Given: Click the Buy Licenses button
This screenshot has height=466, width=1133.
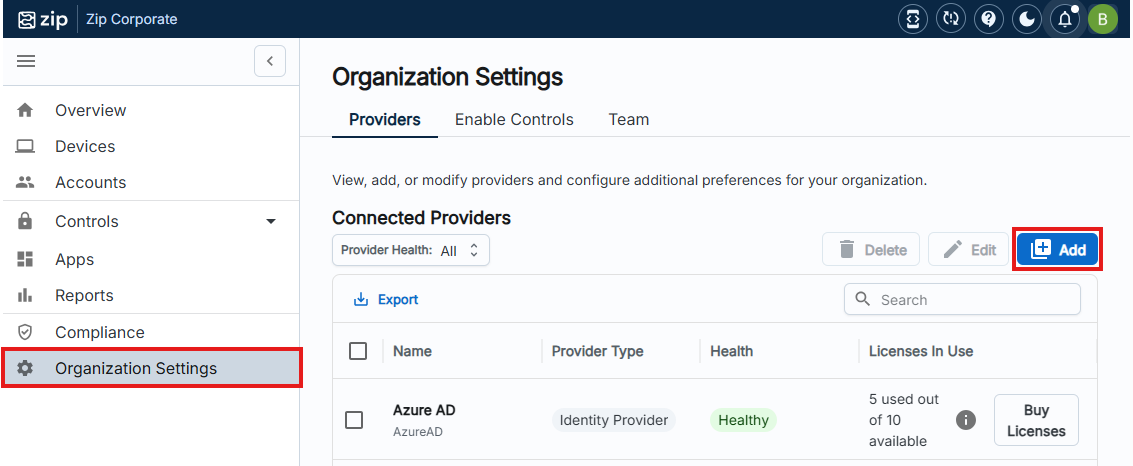Looking at the screenshot, I should tap(1036, 420).
